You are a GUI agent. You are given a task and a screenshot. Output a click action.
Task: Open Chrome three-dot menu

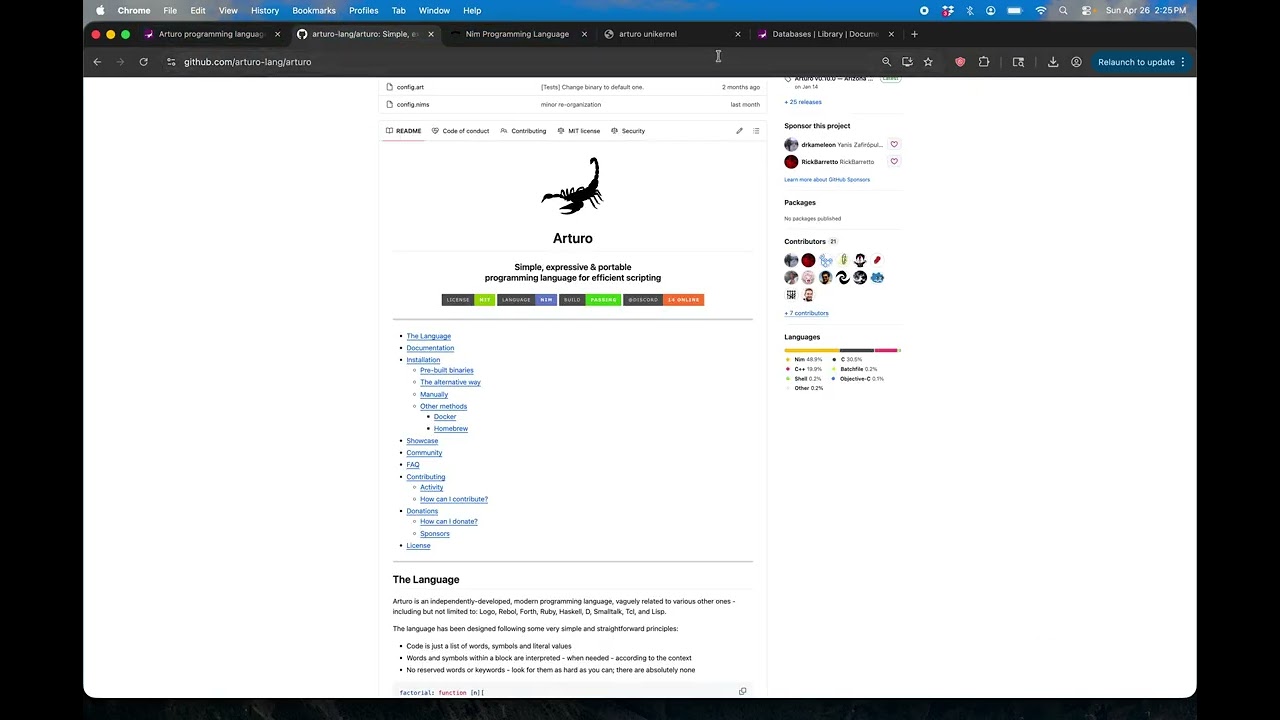1183,62
